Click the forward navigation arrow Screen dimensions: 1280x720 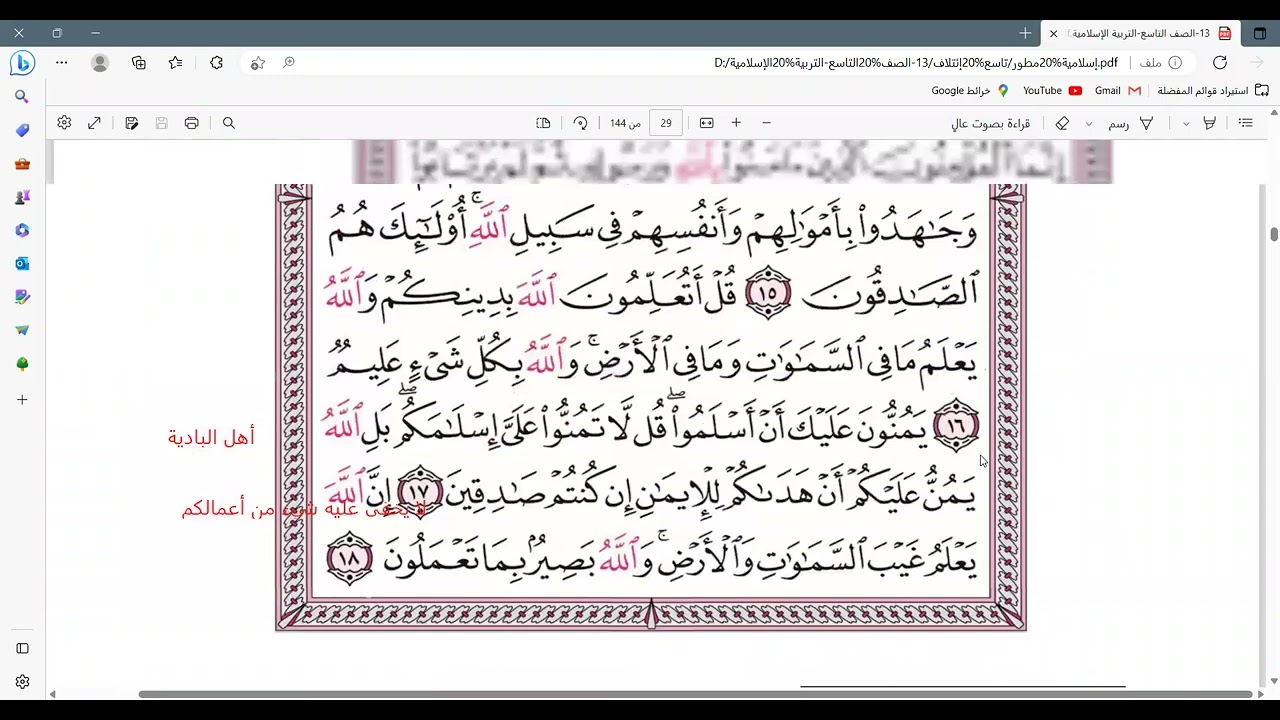pyautogui.click(x=1257, y=63)
